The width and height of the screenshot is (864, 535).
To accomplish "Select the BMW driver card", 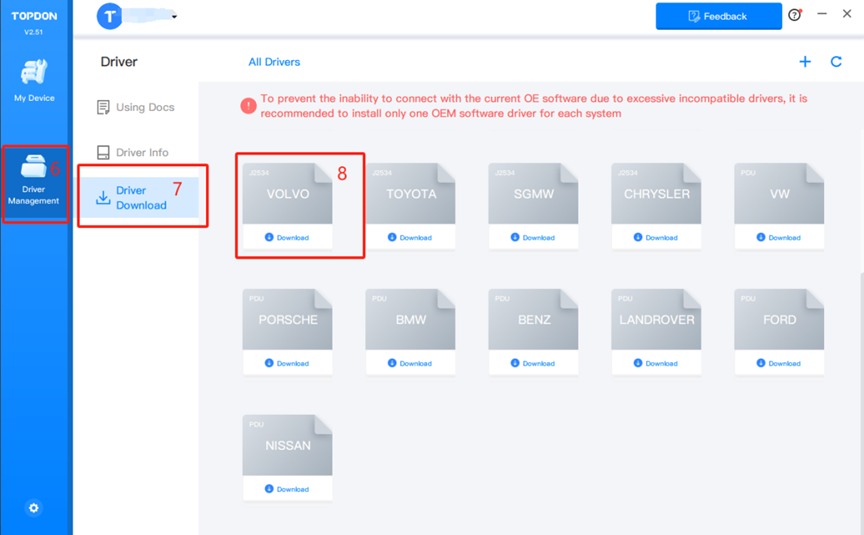I will point(411,319).
